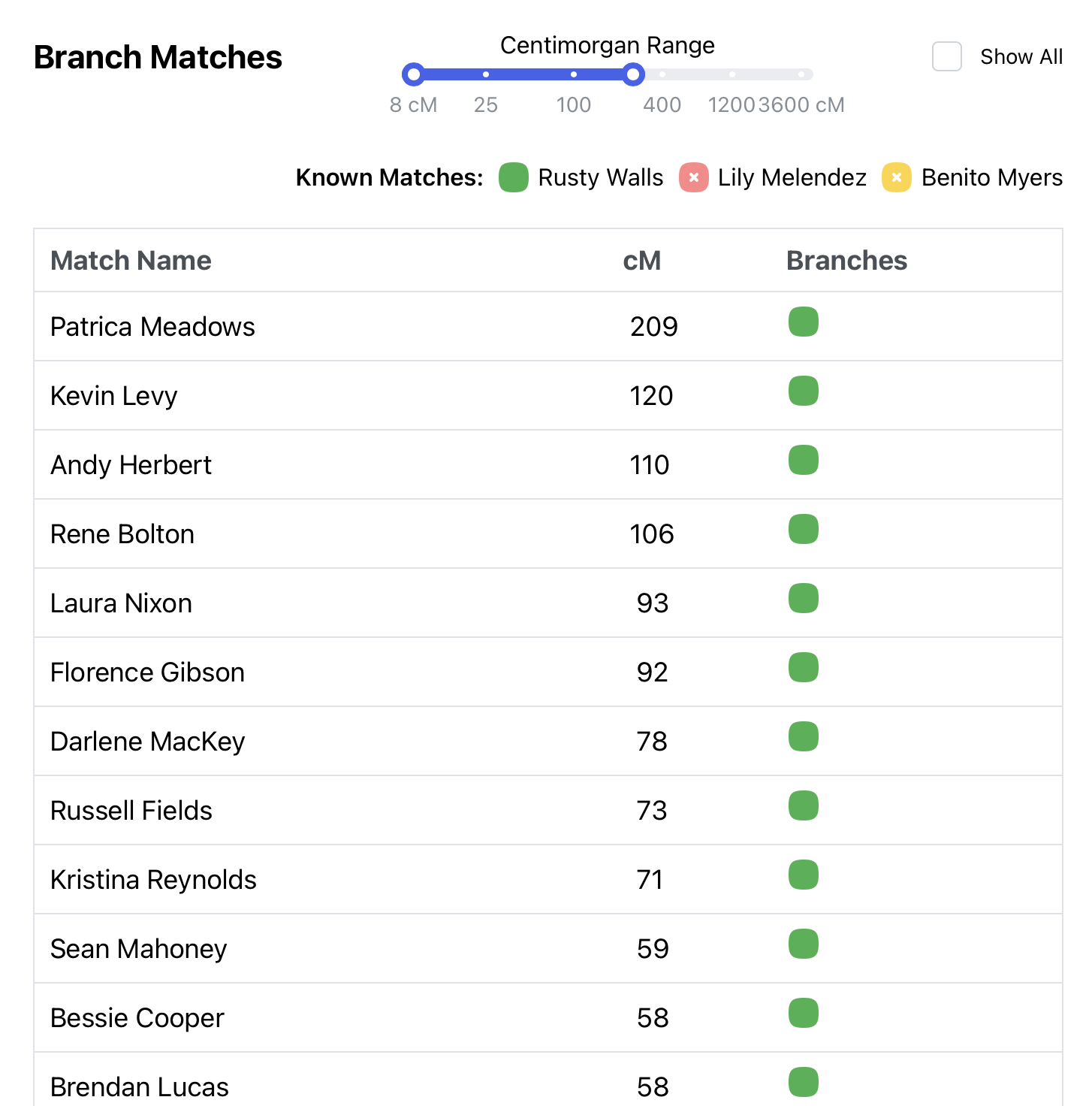1092x1106 pixels.
Task: Click the left centimorgan range handle
Action: (x=413, y=74)
